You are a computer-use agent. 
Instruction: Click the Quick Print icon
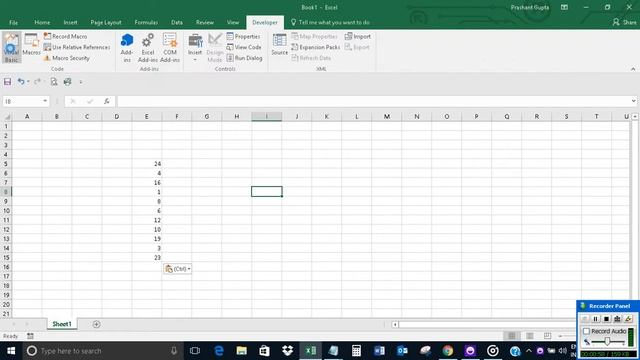(x=68, y=82)
